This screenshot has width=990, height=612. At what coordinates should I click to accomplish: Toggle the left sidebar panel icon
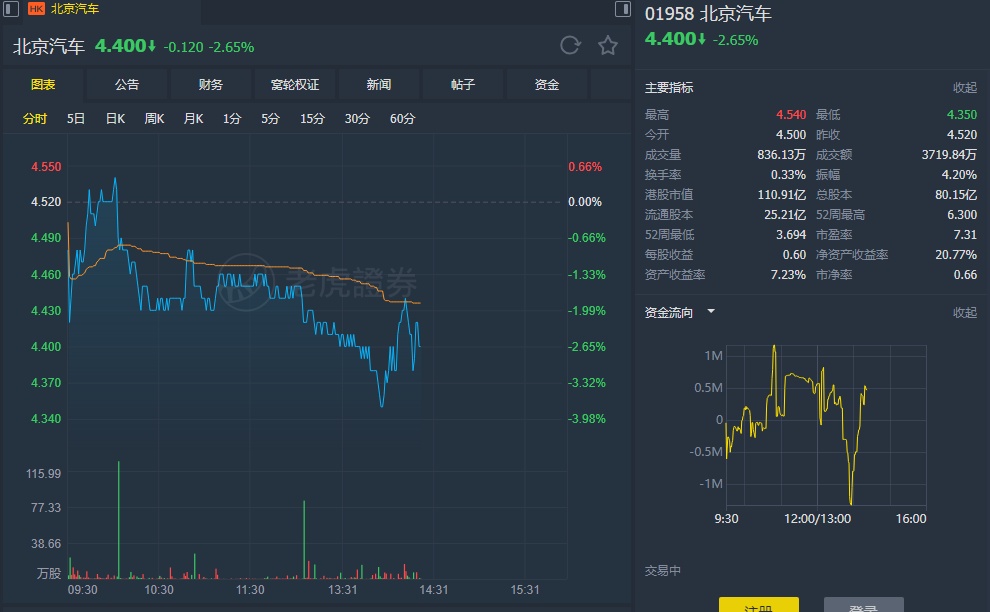(x=11, y=9)
